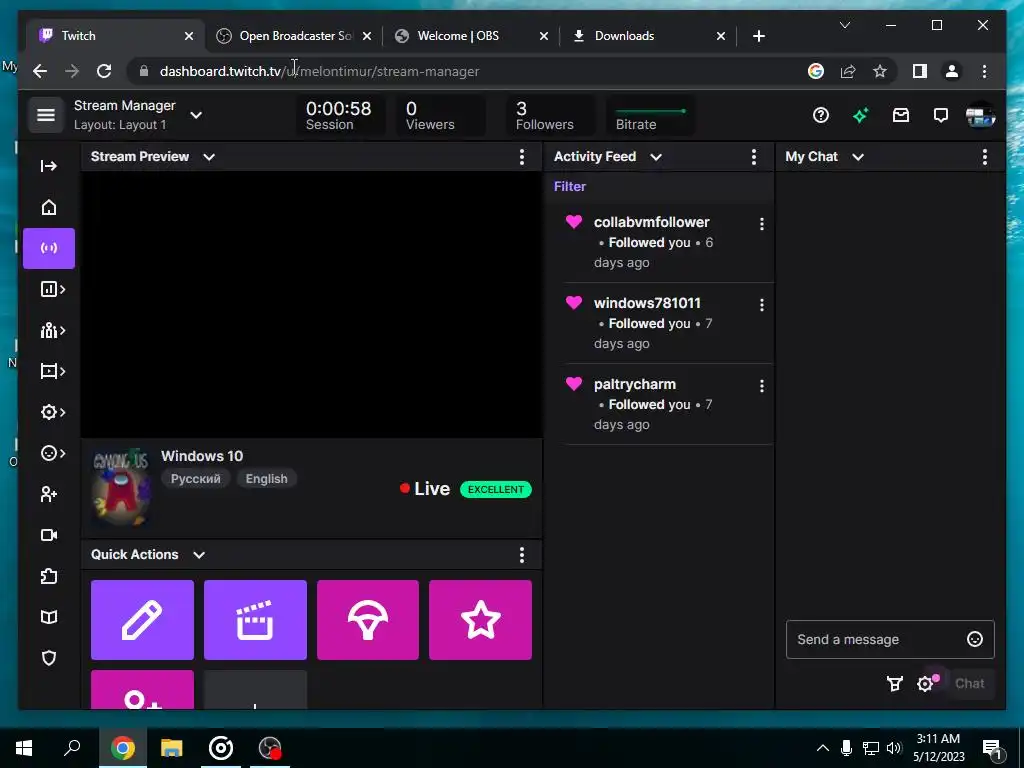Expand the Content sidebar section
This screenshot has width=1024, height=768.
pos(52,372)
